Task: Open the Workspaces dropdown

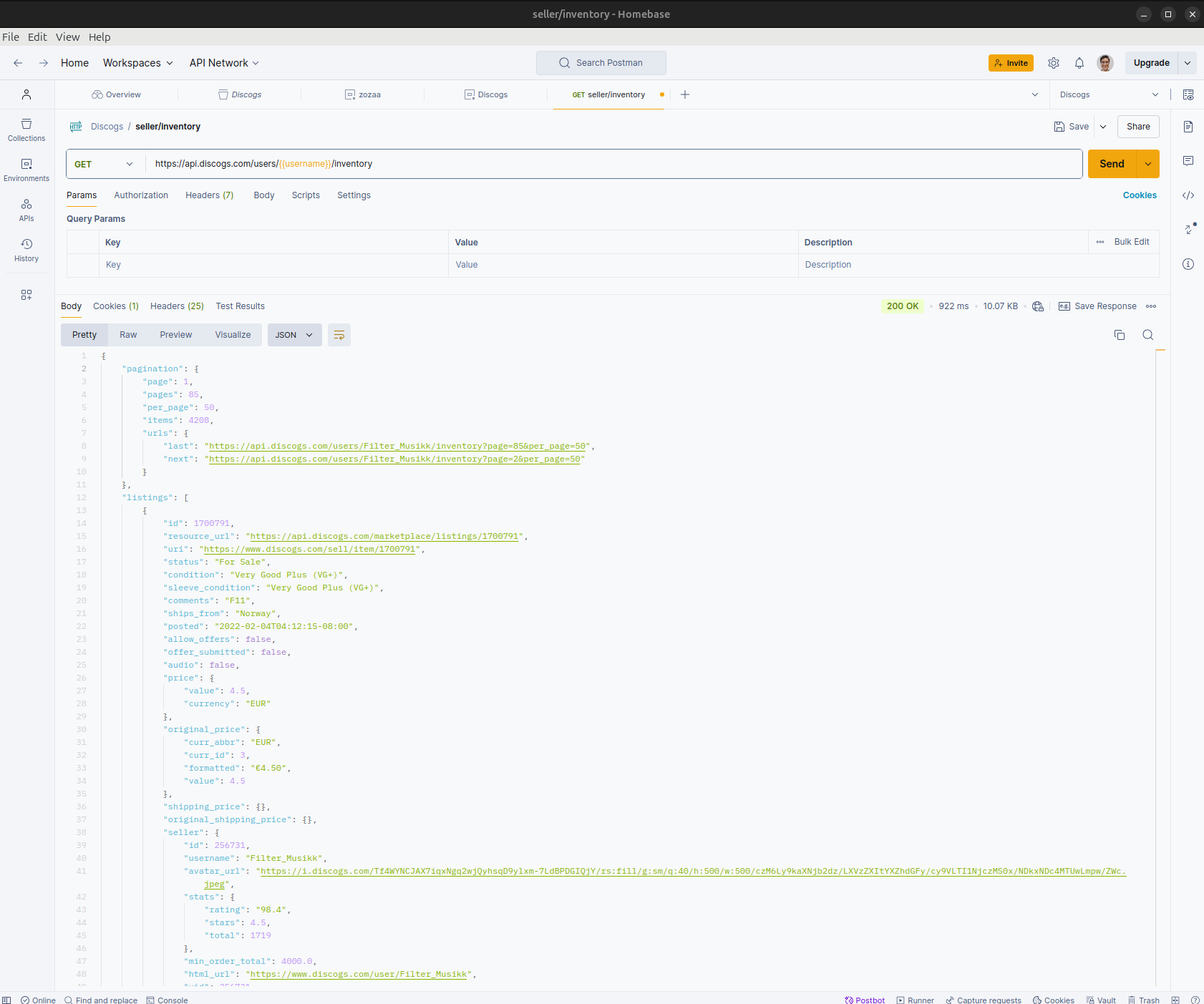Action: [x=138, y=63]
